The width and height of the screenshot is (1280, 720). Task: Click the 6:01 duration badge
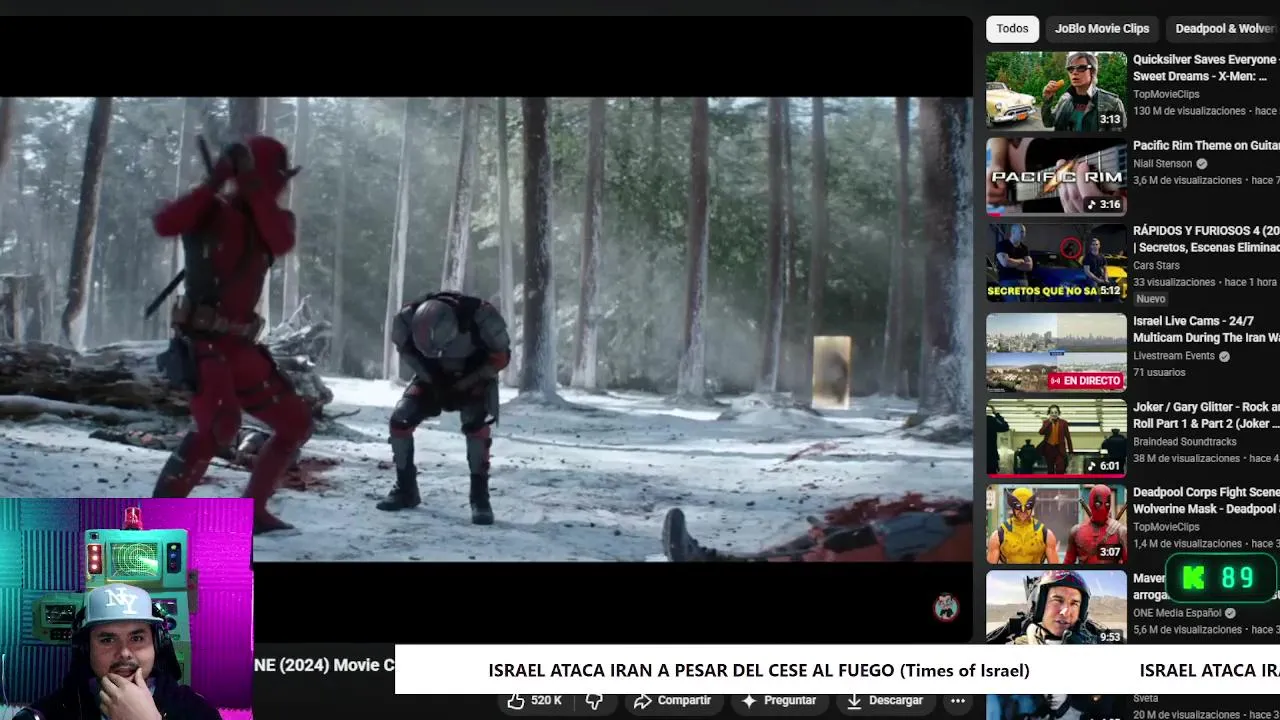1104,466
